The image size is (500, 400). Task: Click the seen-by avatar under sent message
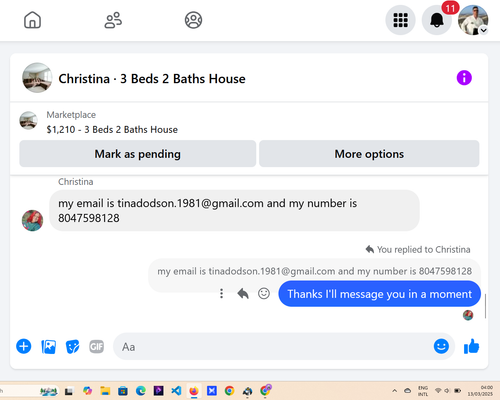(x=468, y=315)
